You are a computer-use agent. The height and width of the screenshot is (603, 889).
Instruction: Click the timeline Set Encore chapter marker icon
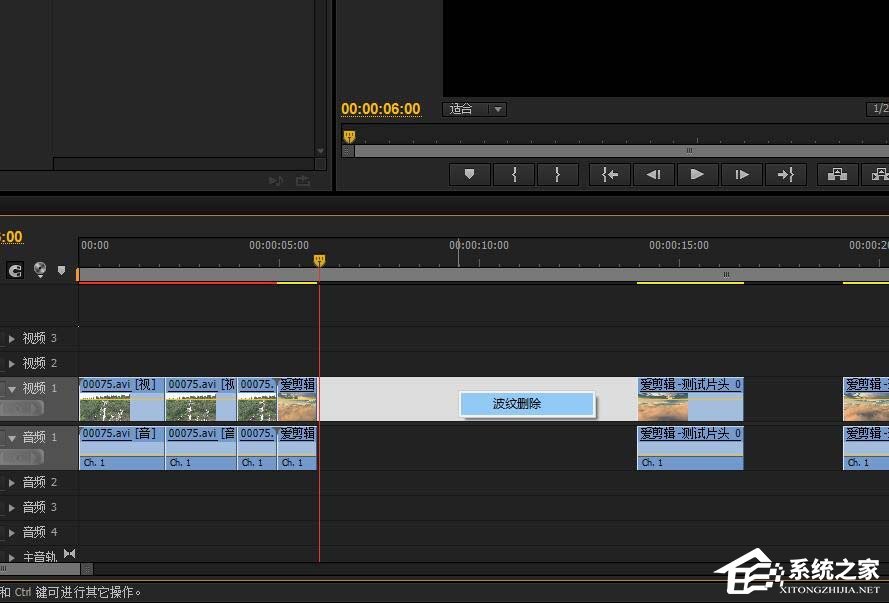click(40, 270)
